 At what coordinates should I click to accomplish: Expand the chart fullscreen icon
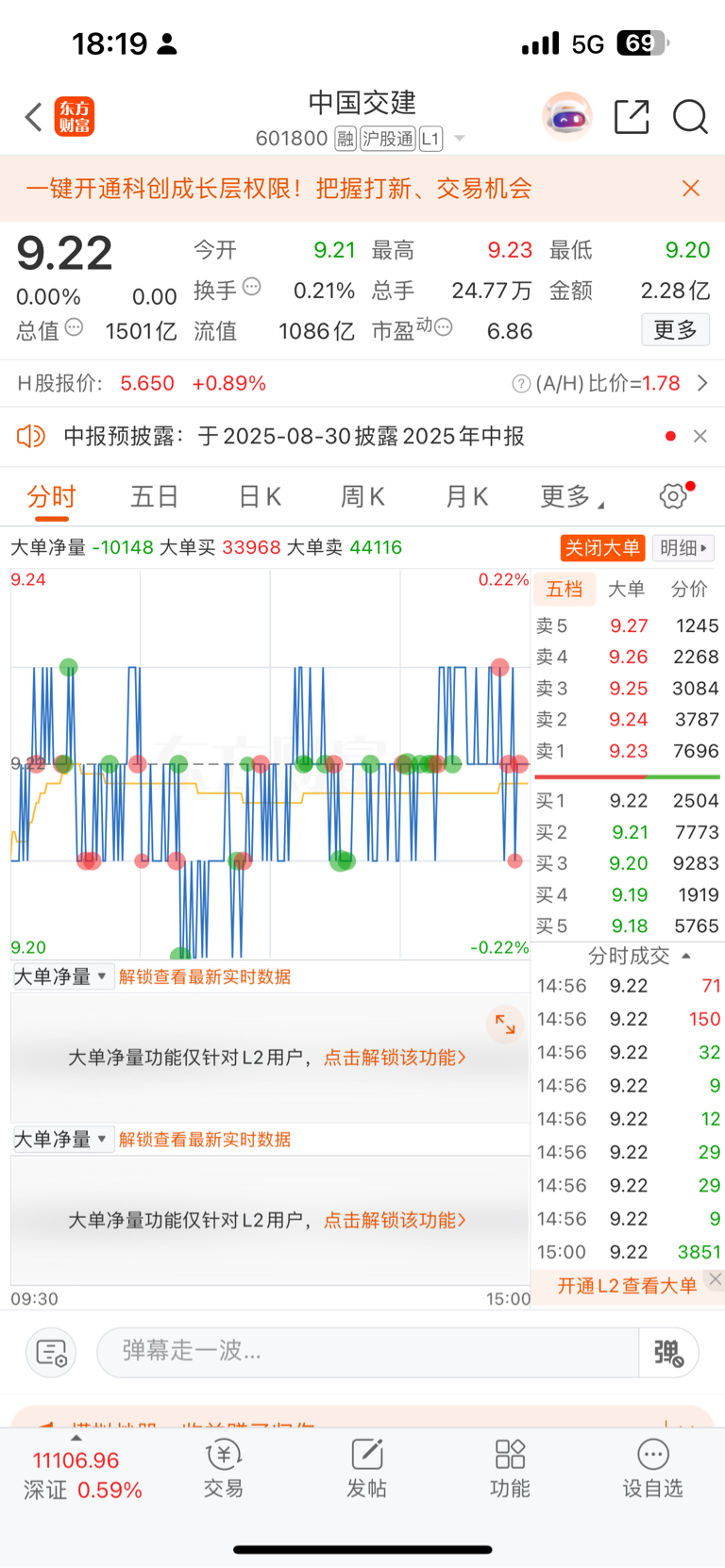[505, 1025]
